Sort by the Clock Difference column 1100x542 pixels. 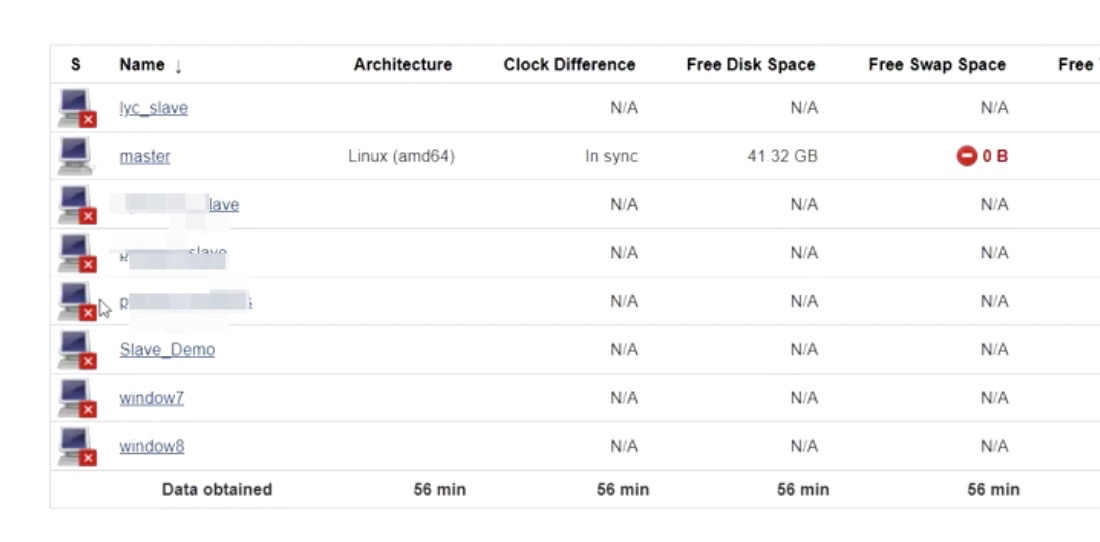click(x=569, y=65)
